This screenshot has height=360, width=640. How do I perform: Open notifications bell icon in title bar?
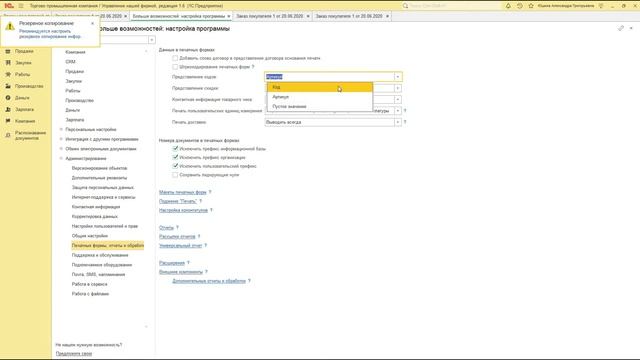508,6
